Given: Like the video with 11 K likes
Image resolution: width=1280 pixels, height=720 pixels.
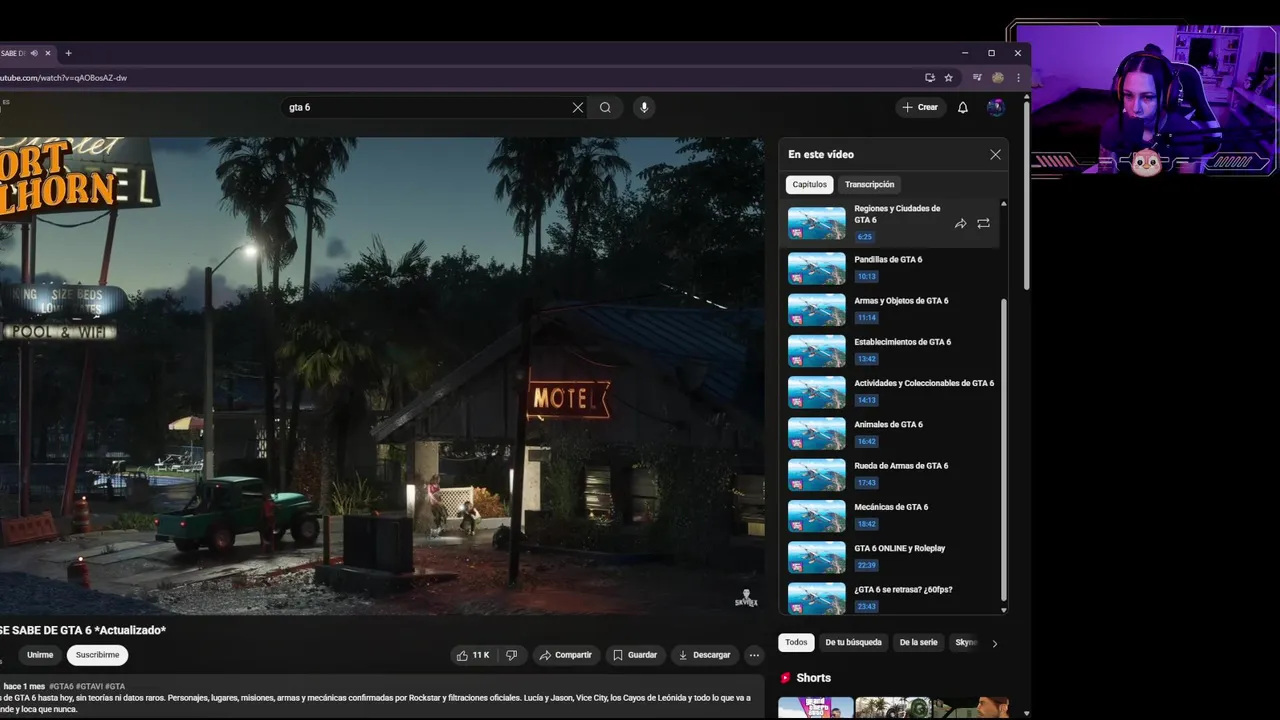Looking at the screenshot, I should click(473, 655).
